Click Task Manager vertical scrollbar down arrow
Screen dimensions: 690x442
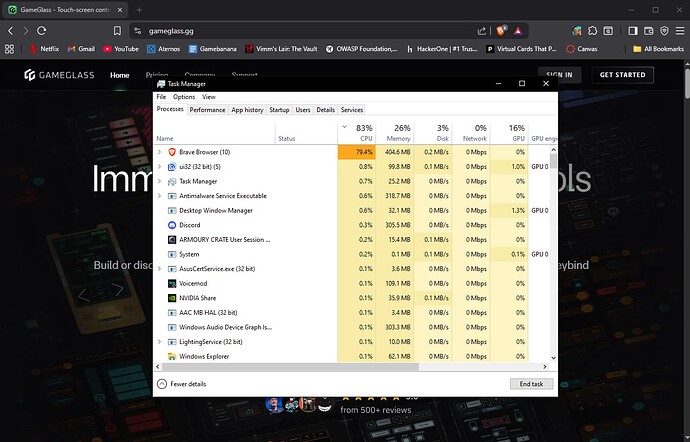pos(553,358)
